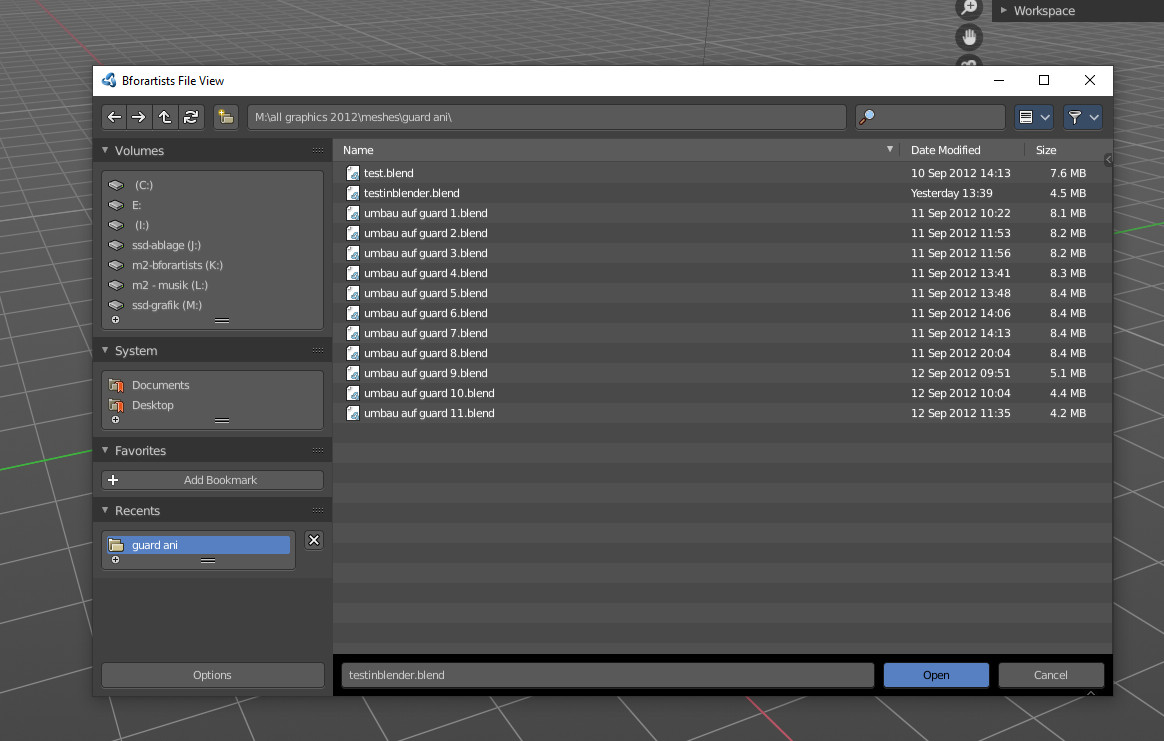Select umbau auf guard 8.blend

click(x=722, y=353)
